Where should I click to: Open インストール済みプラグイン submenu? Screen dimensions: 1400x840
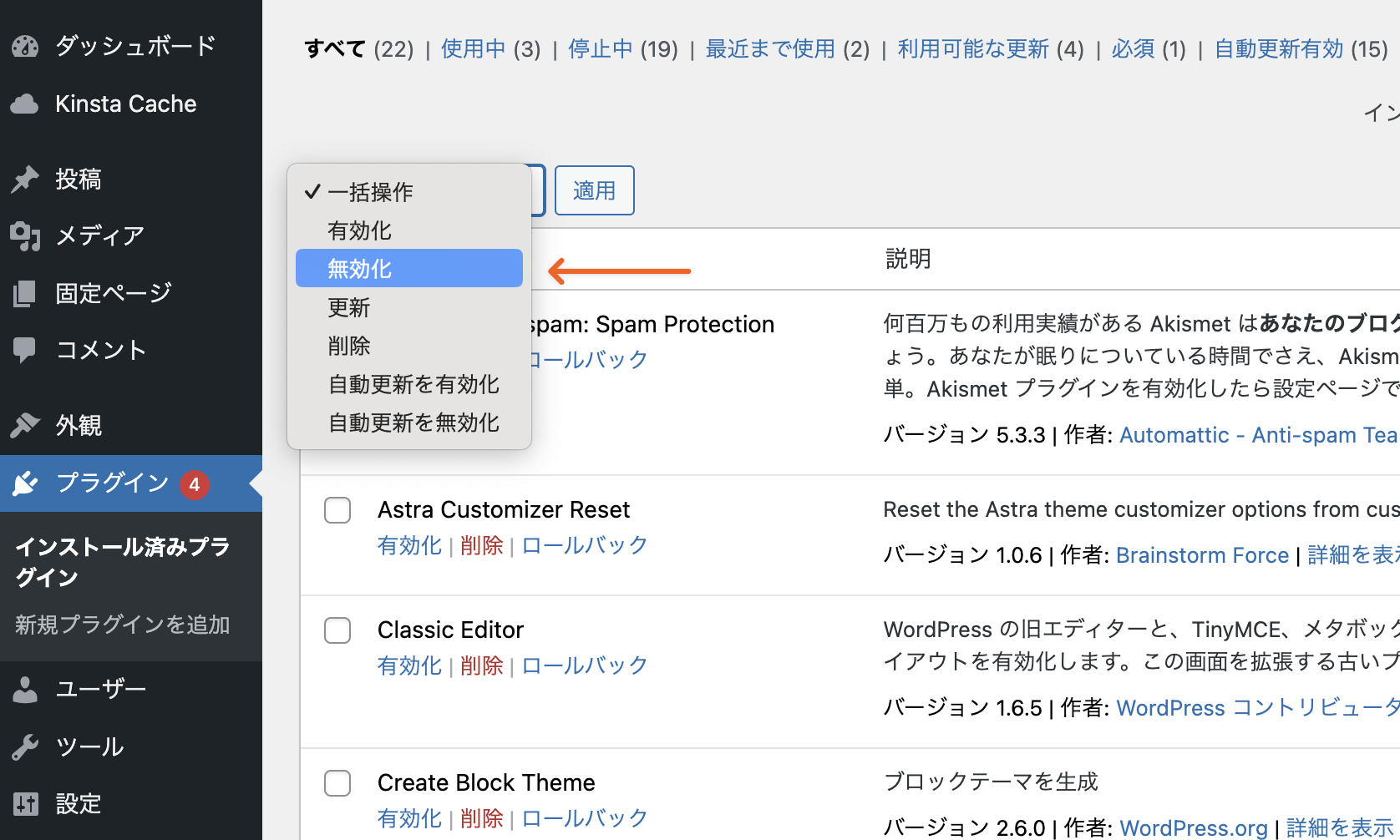(x=123, y=562)
